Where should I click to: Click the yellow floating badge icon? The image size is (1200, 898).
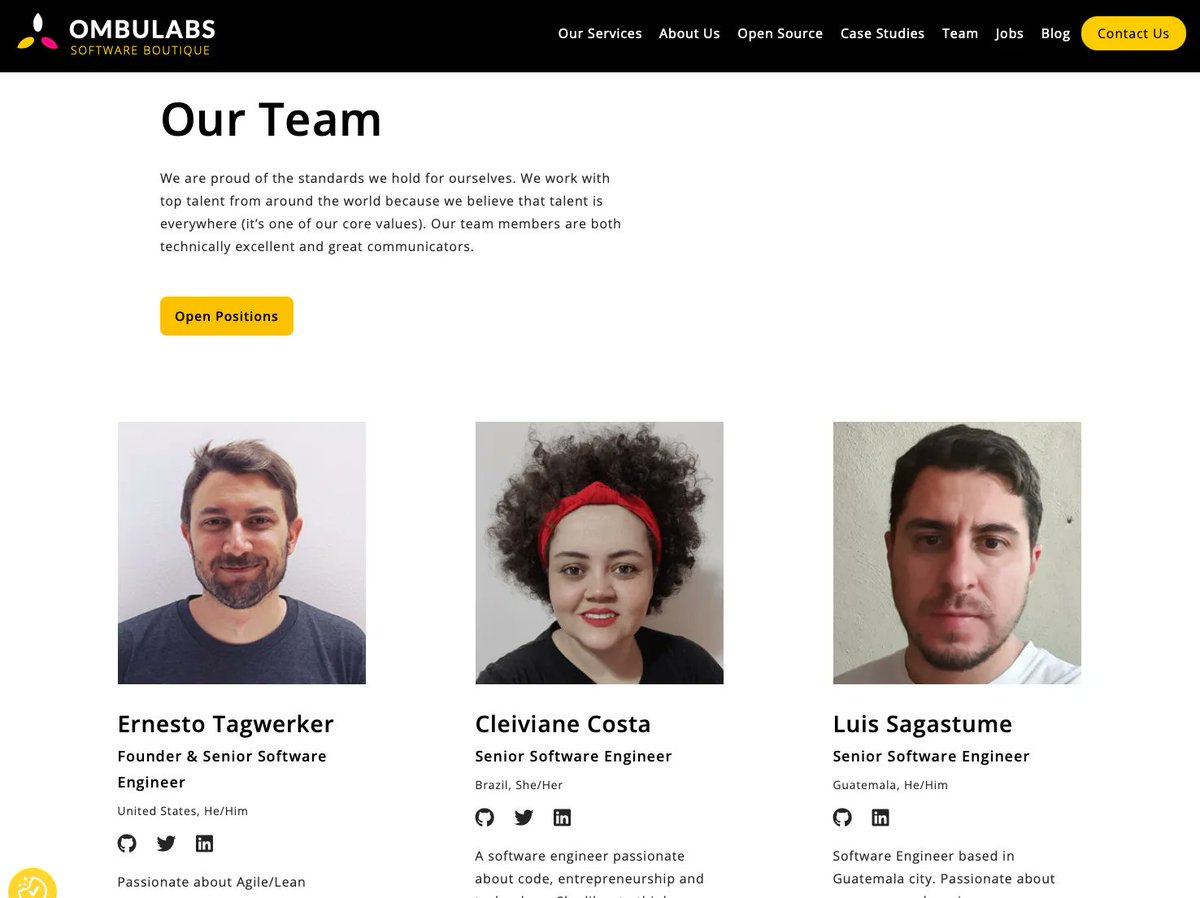[30, 883]
